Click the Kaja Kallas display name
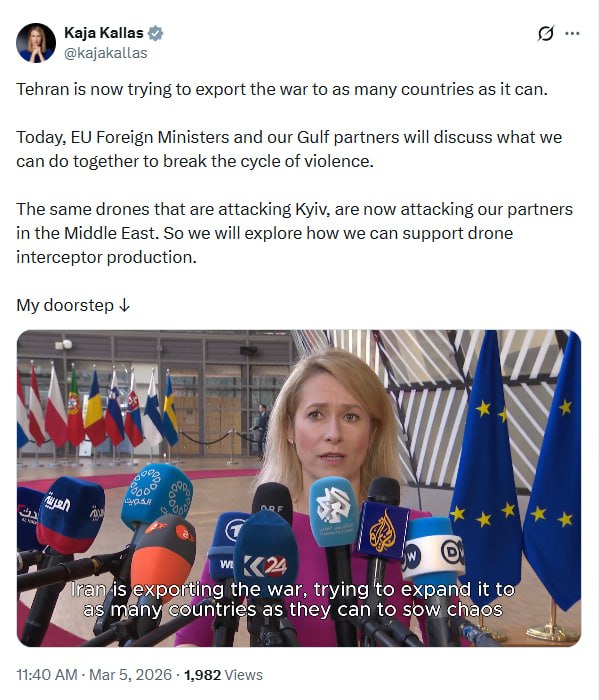This screenshot has width=599, height=700. coord(104,33)
